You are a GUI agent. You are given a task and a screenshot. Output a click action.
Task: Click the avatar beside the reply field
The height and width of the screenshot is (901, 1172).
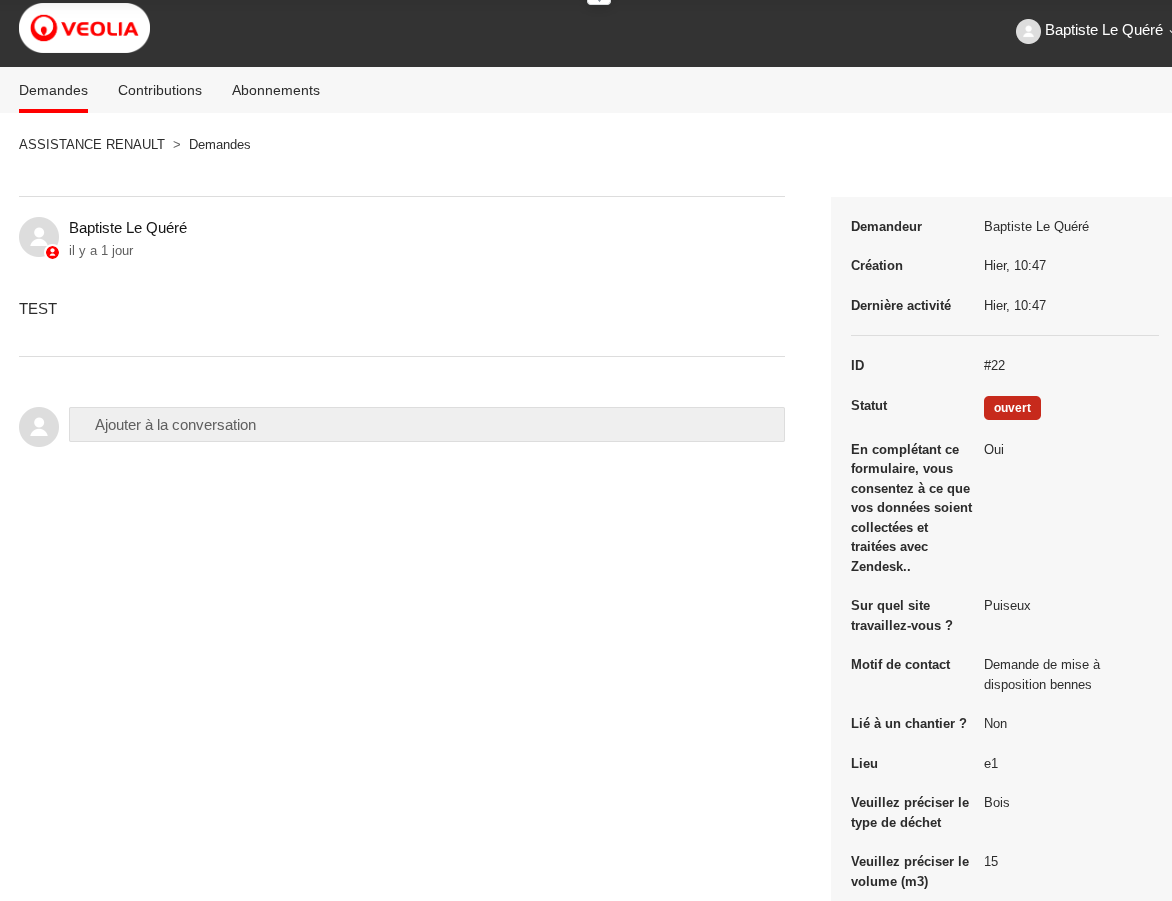38,426
